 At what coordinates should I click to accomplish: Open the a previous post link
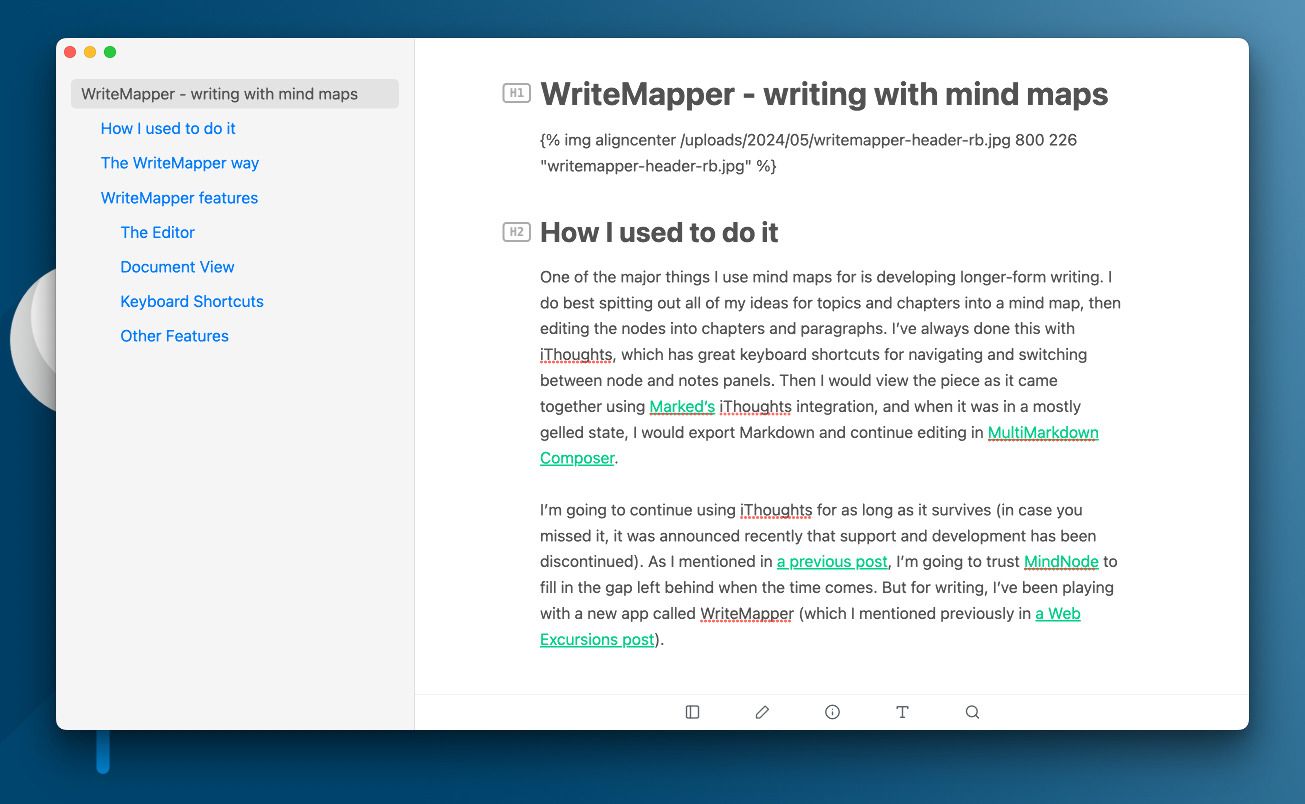[831, 561]
